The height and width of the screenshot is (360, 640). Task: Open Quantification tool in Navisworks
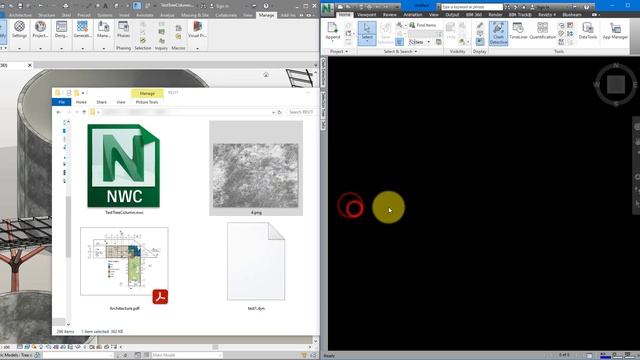click(x=542, y=31)
